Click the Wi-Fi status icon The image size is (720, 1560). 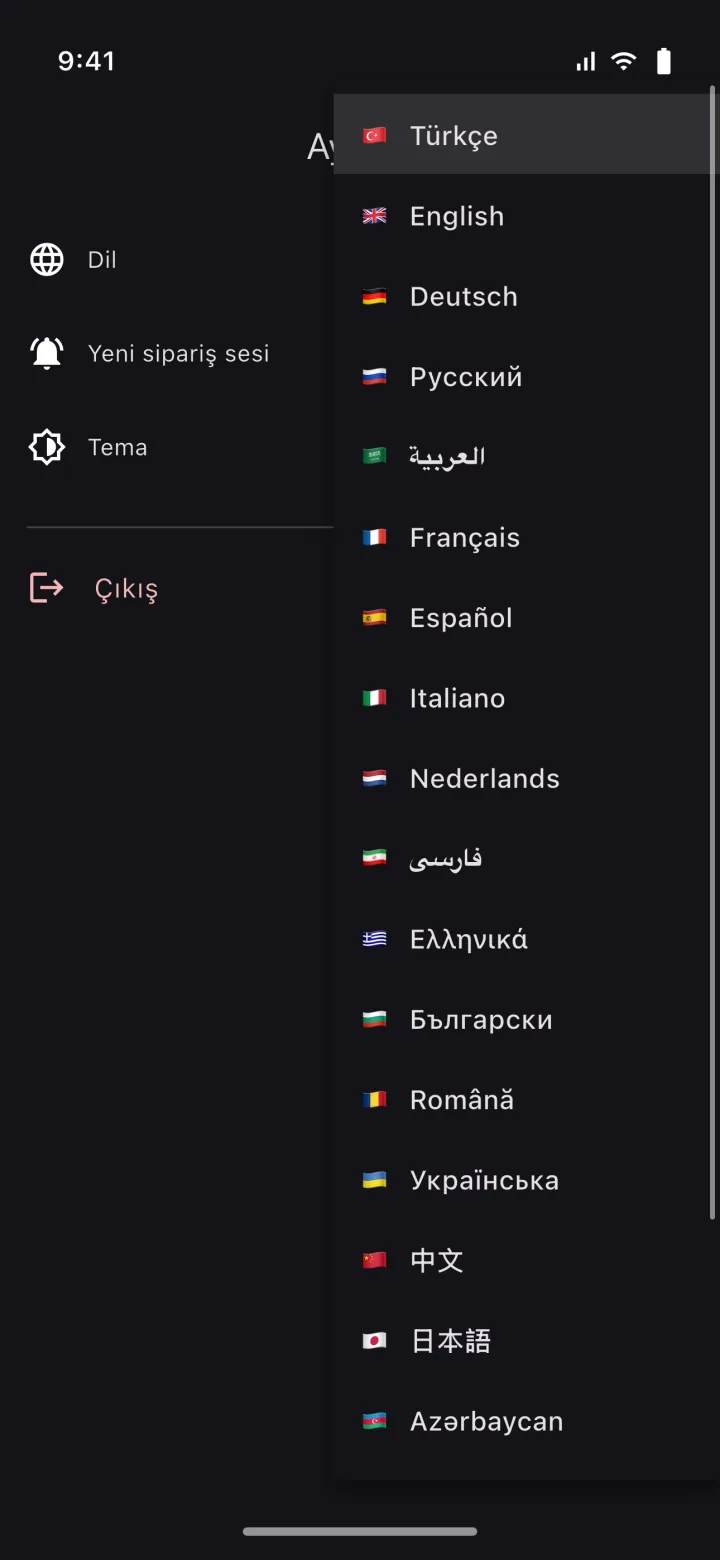[624, 62]
